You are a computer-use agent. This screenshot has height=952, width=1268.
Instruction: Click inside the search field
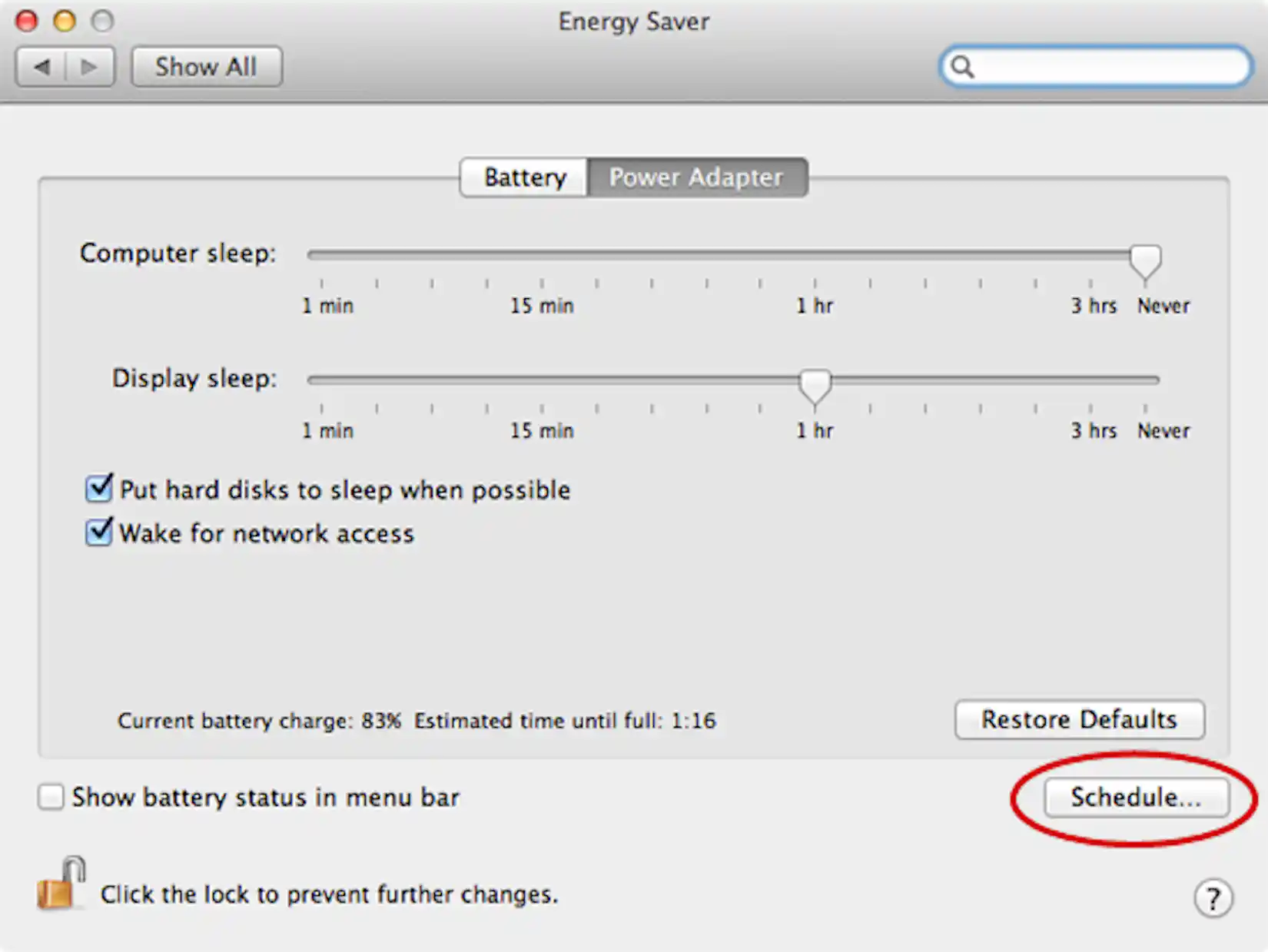[x=1091, y=68]
